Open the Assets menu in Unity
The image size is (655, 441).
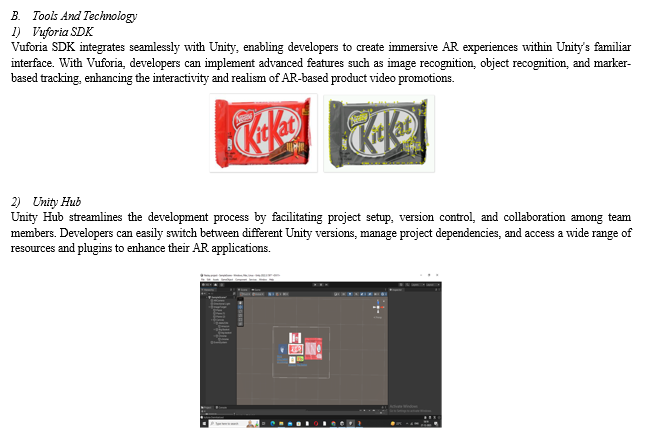point(216,279)
